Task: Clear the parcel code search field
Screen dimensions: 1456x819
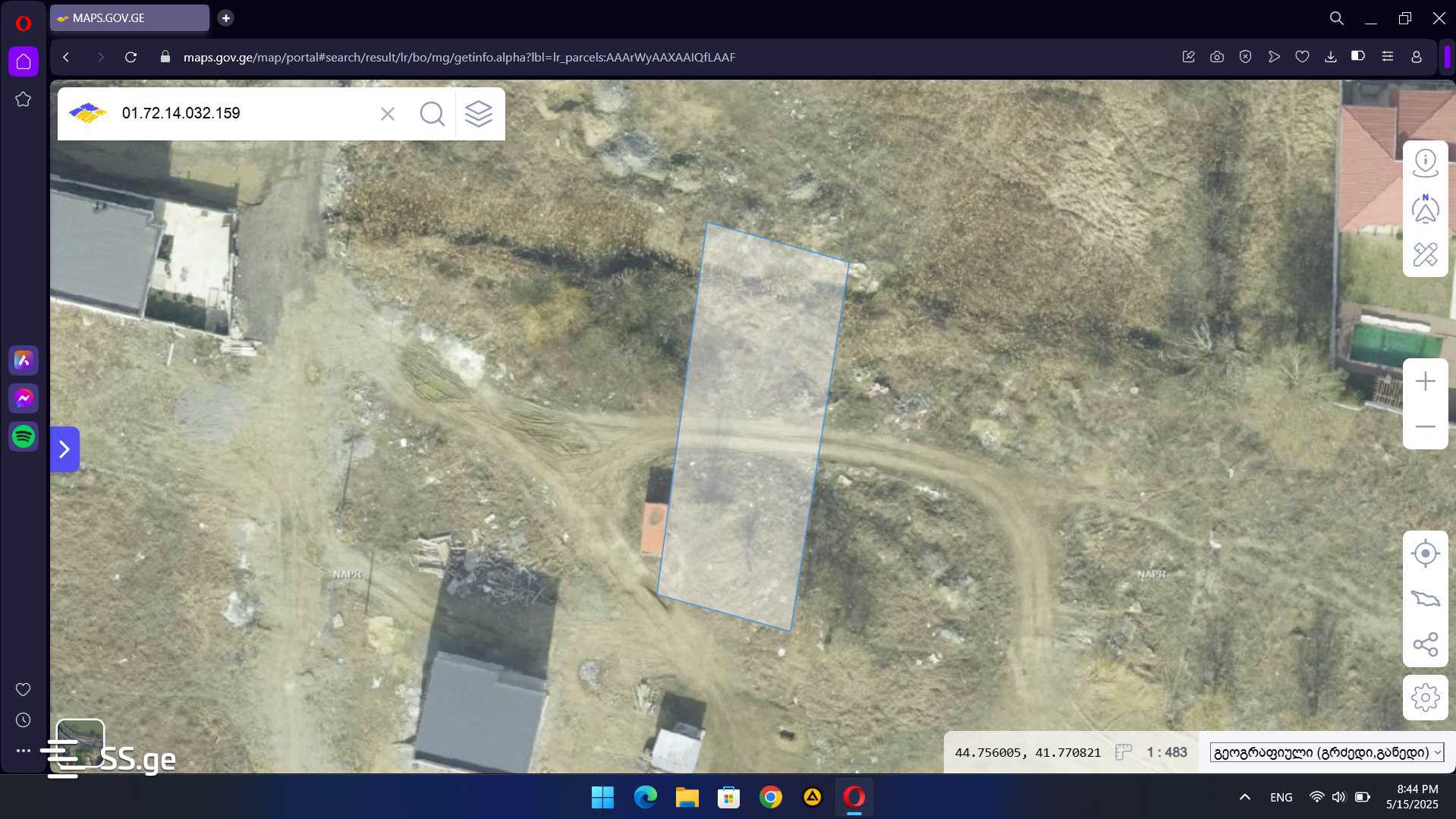Action: [x=388, y=114]
